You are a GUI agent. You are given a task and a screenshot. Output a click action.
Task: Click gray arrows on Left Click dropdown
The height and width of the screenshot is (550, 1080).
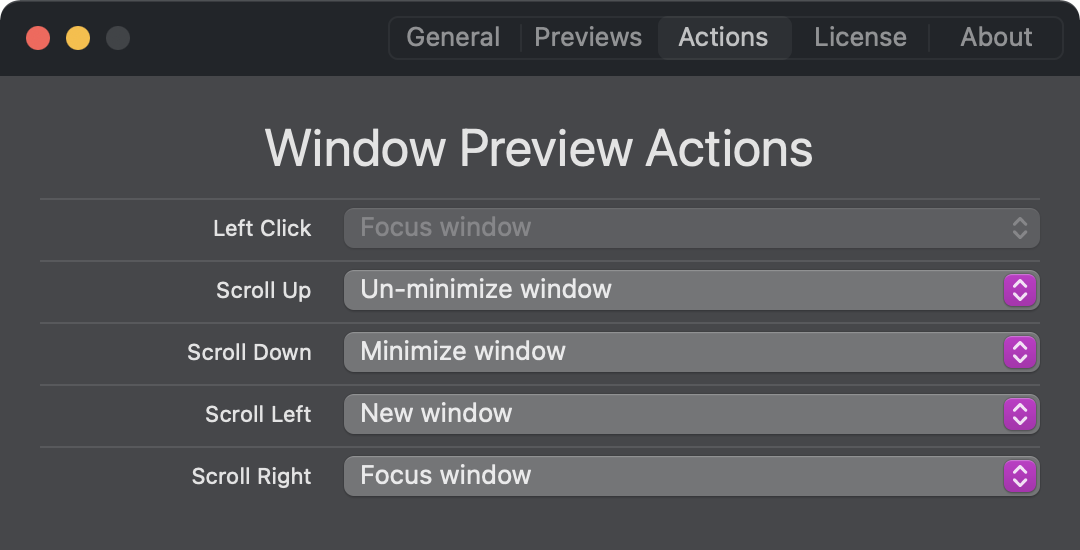[1019, 228]
